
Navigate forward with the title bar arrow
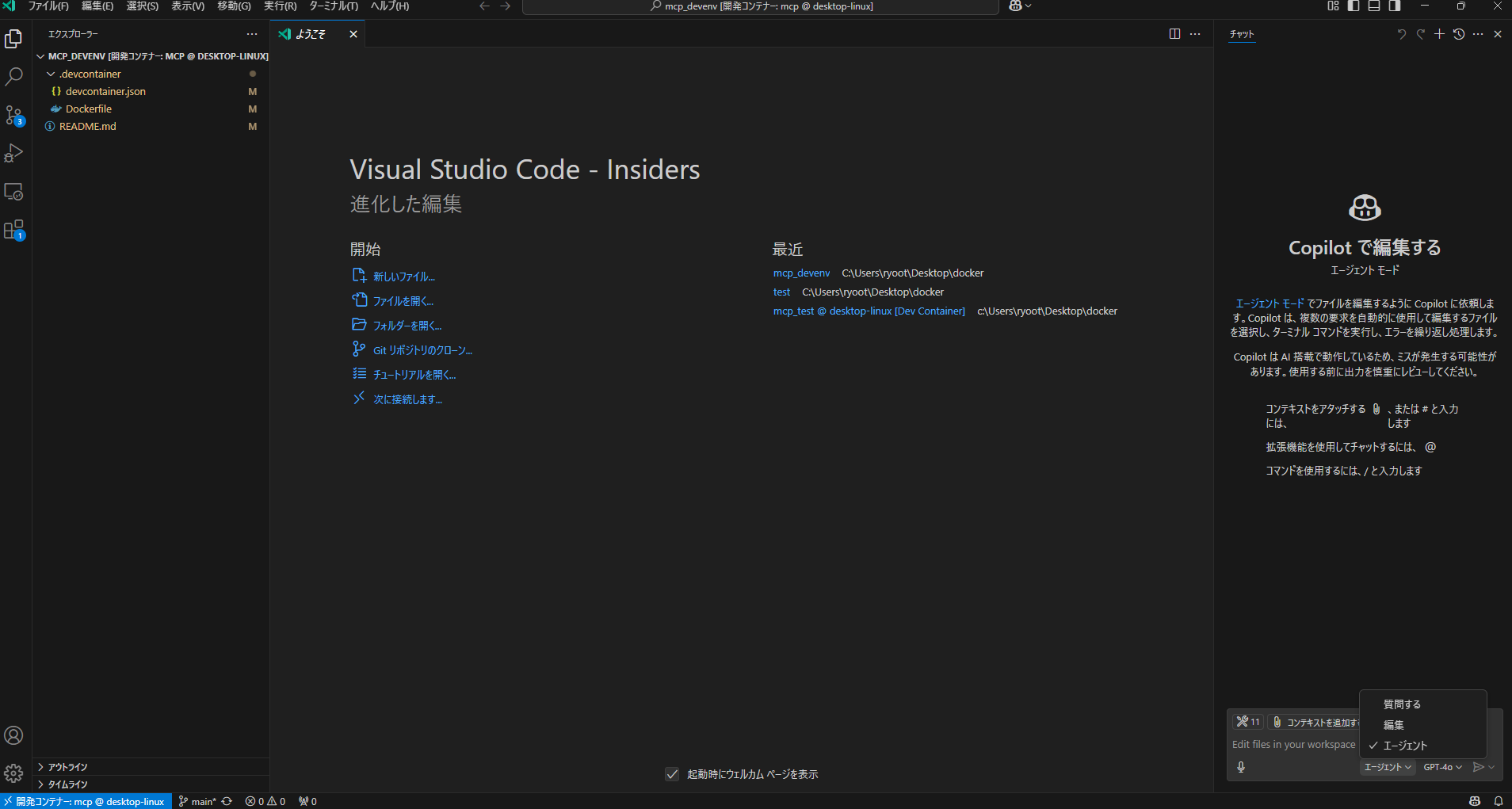506,6
